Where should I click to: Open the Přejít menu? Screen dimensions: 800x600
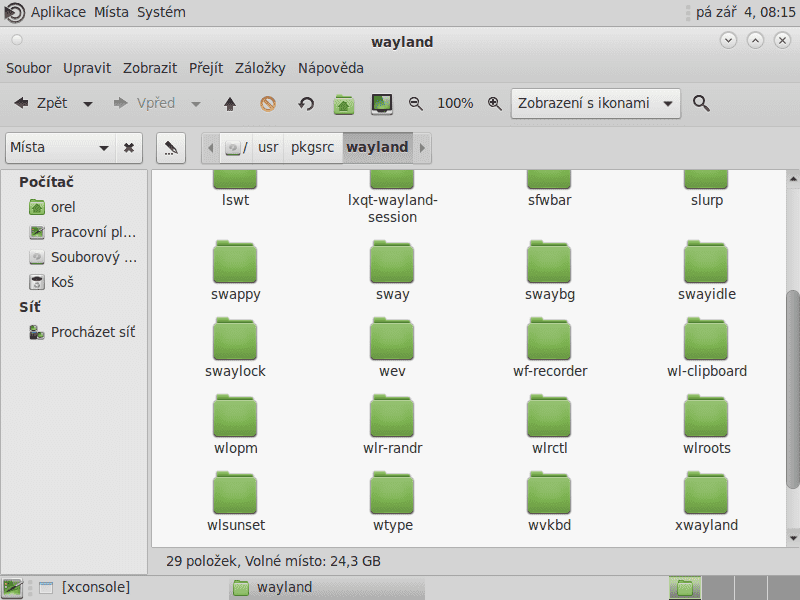(206, 68)
